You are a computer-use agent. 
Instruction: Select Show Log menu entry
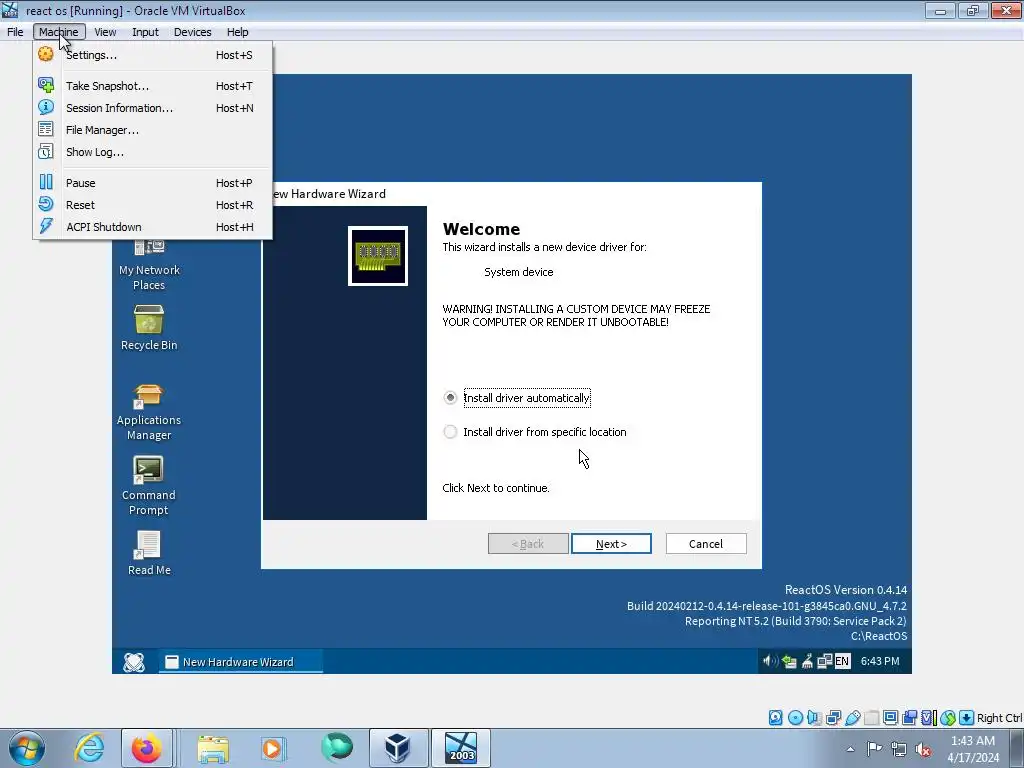coord(152,152)
